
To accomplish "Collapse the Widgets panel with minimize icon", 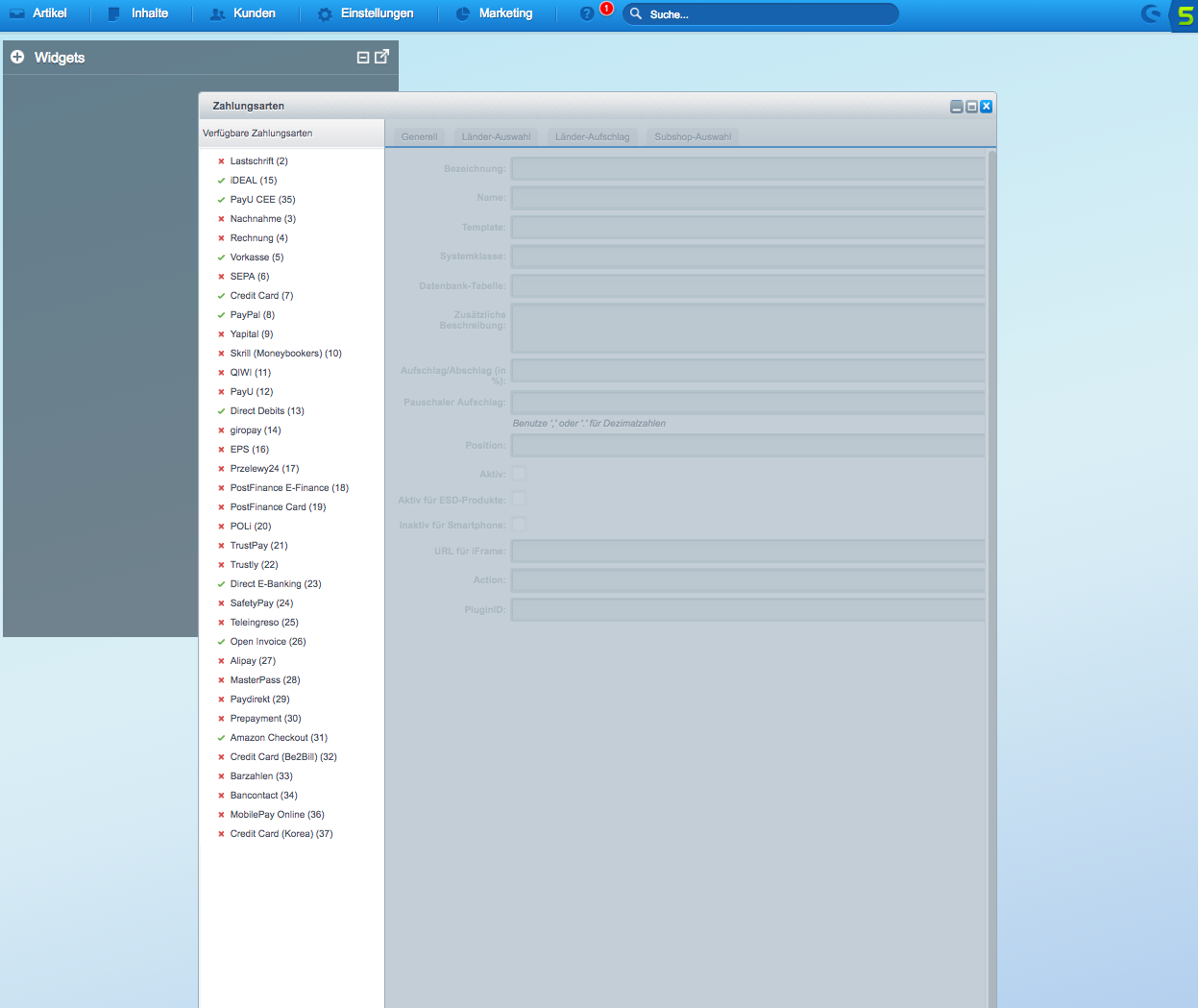I will point(363,58).
